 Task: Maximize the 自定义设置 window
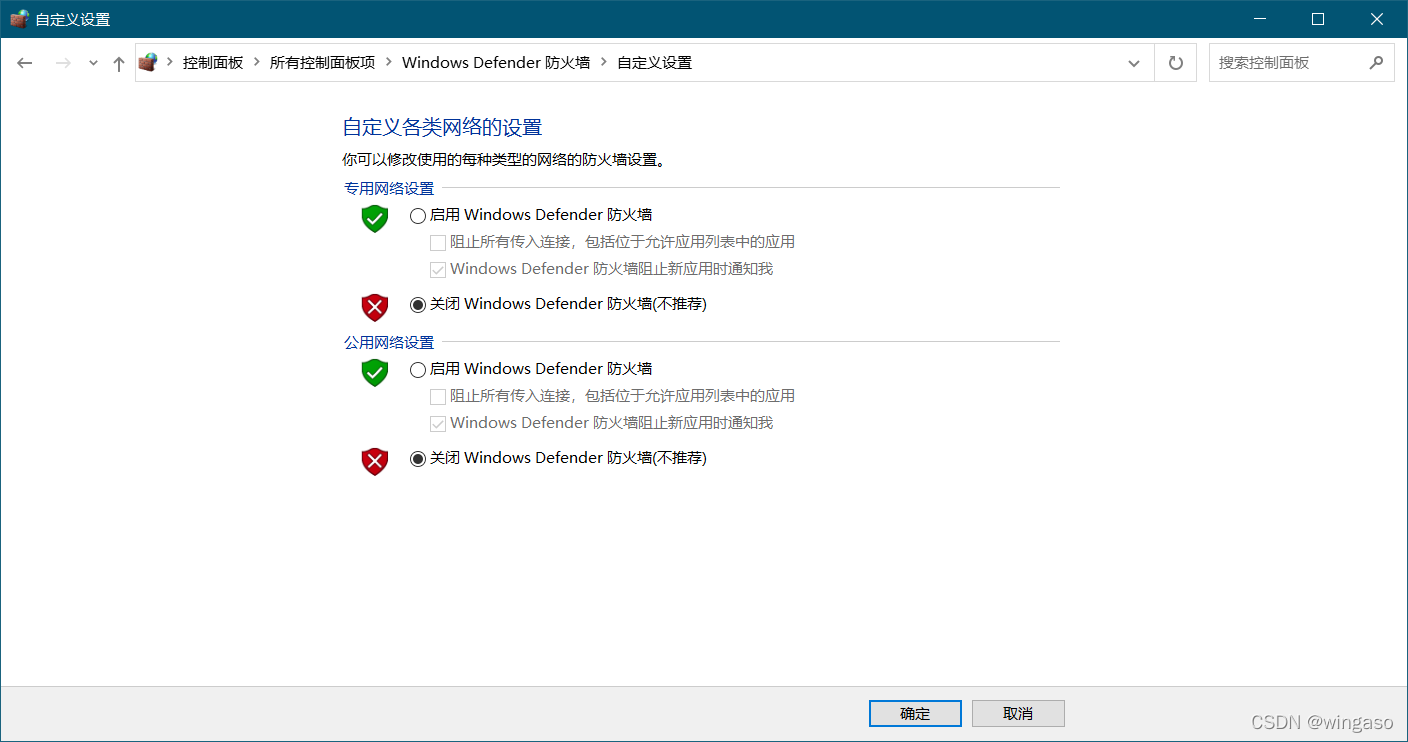click(1318, 19)
